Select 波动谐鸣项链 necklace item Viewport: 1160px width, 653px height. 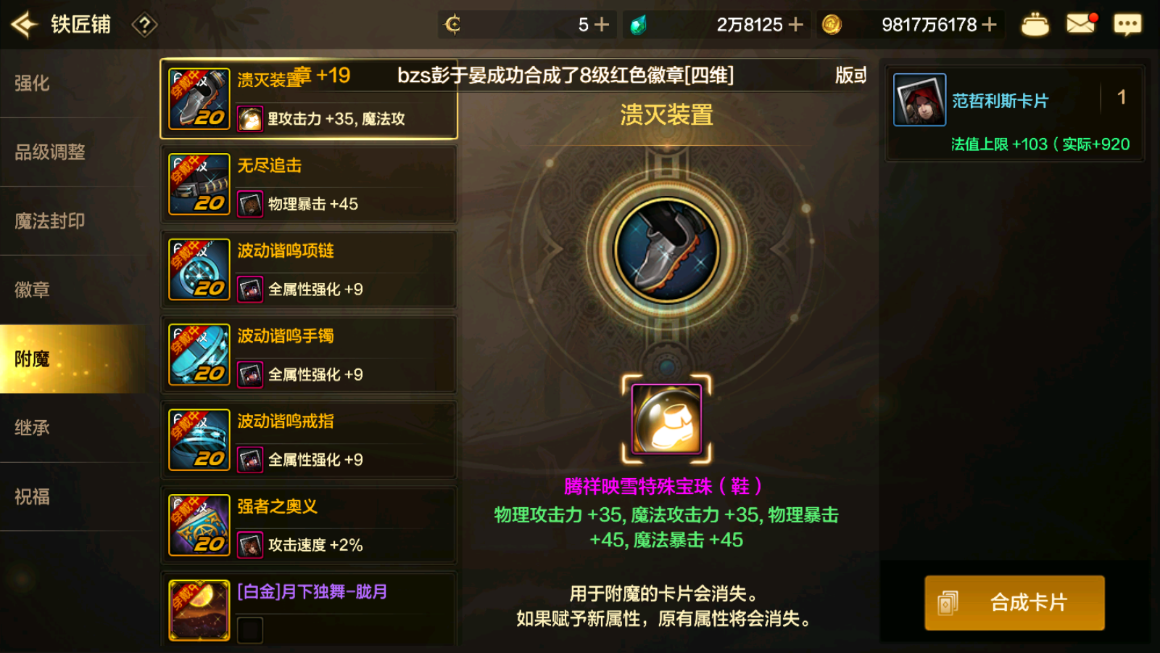309,269
